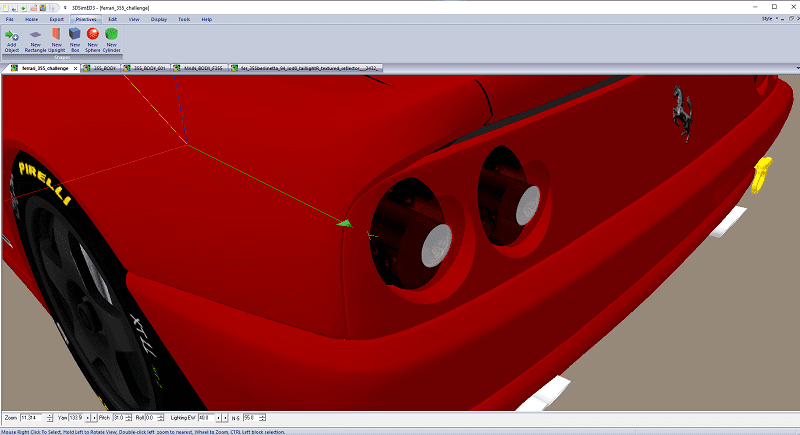Viewport: 800px width, 435px height.
Task: Expand the document tabs overflow arrow
Action: pyautogui.click(x=797, y=68)
